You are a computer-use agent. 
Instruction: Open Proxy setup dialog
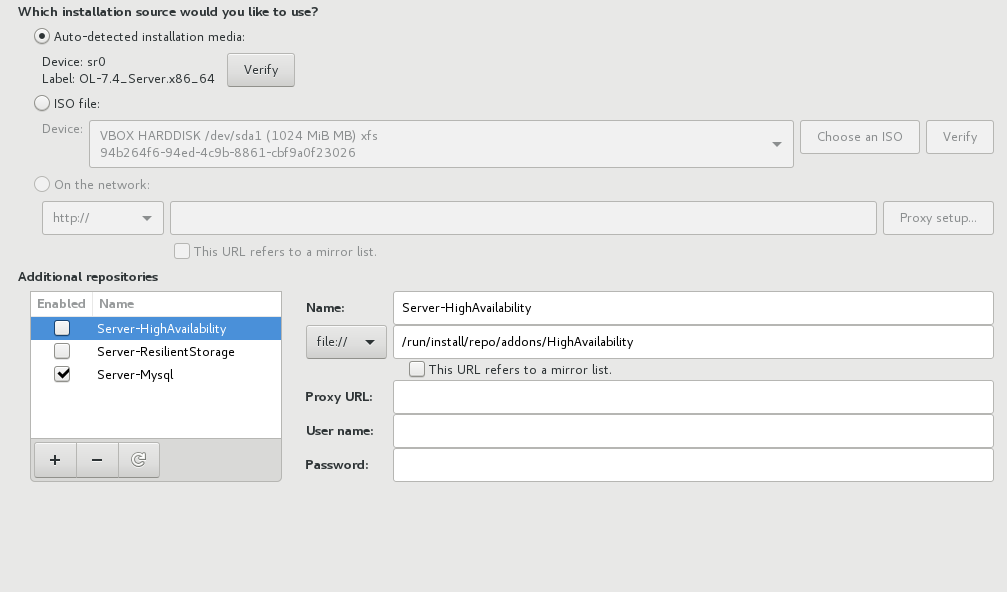(938, 218)
